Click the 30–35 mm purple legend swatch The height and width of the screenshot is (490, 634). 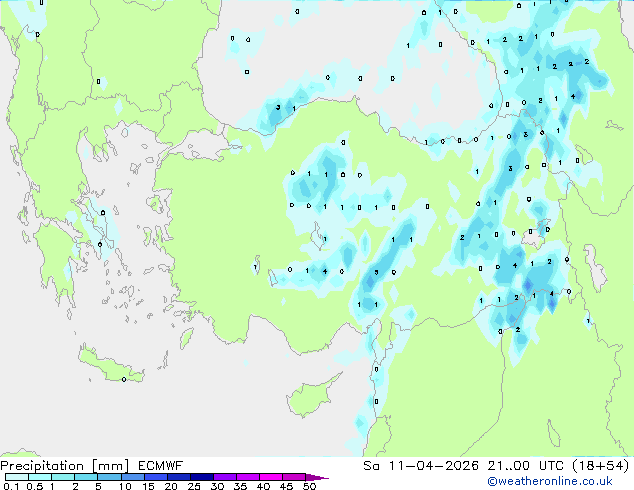pyautogui.click(x=225, y=477)
